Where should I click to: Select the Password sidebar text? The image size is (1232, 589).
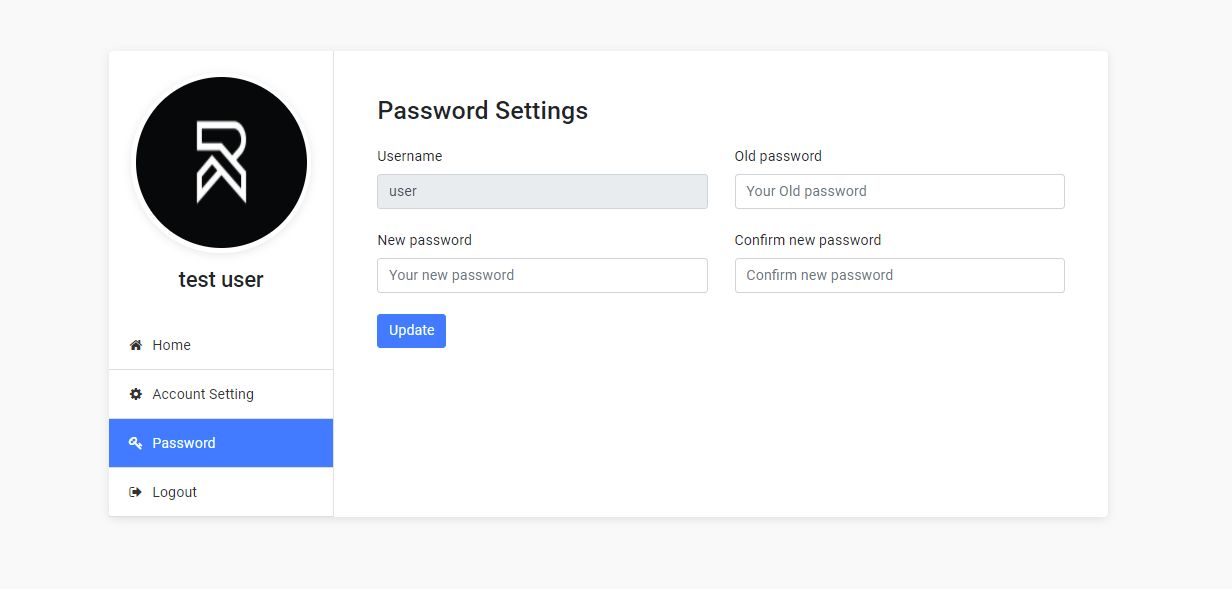click(184, 443)
